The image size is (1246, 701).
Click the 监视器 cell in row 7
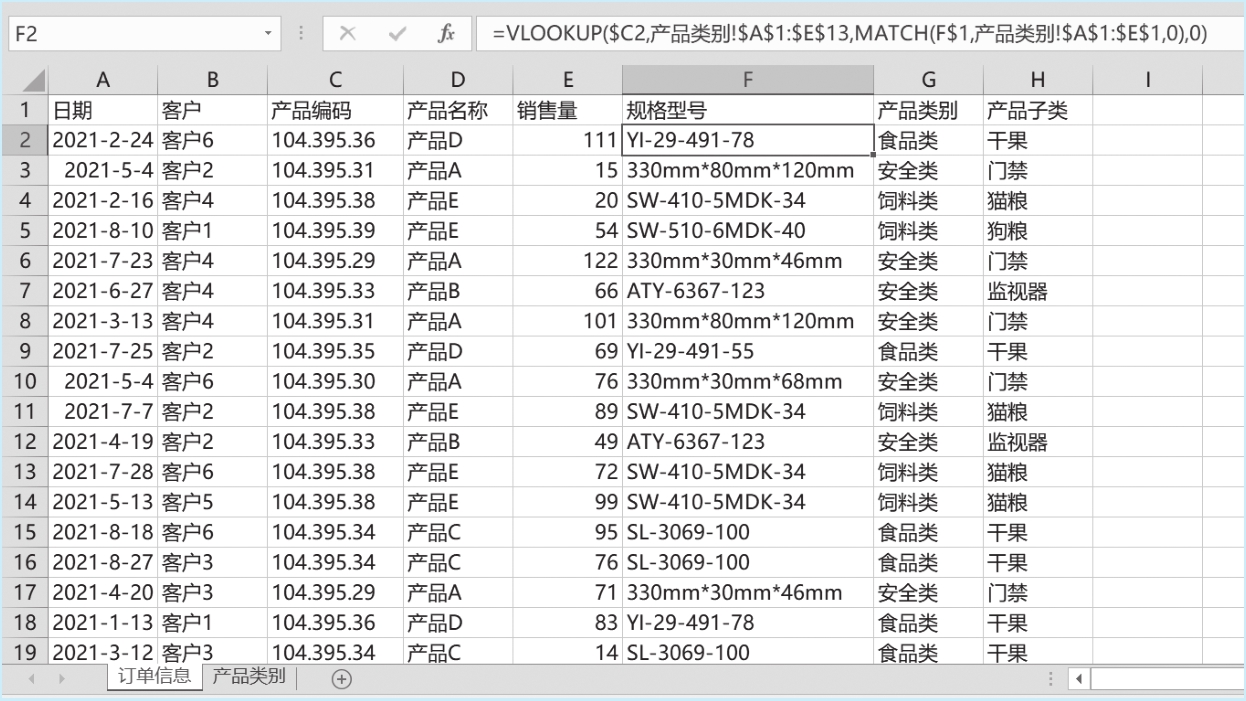point(1037,292)
